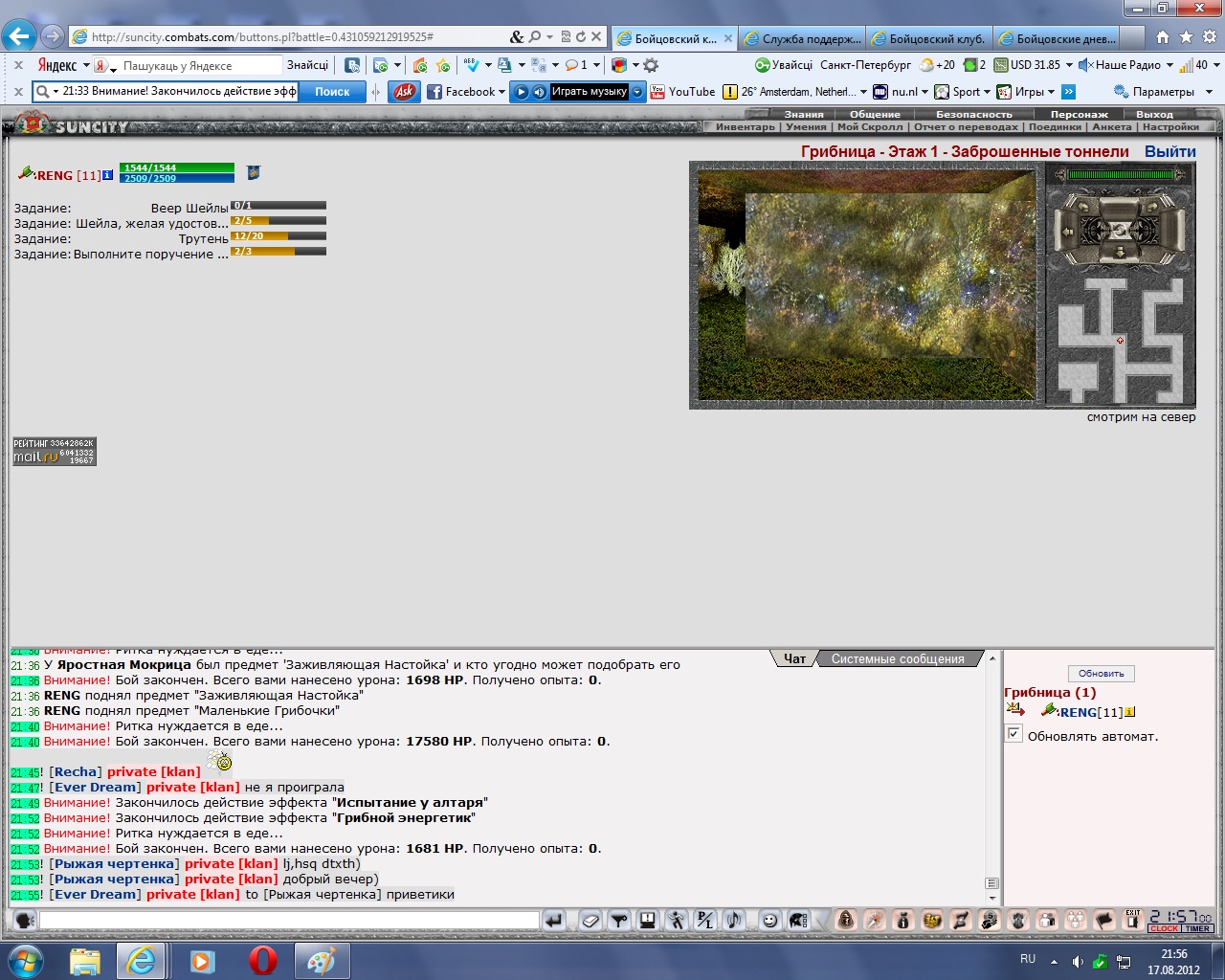The image size is (1225, 980).
Task: Open Windows Start menu
Action: [24, 961]
